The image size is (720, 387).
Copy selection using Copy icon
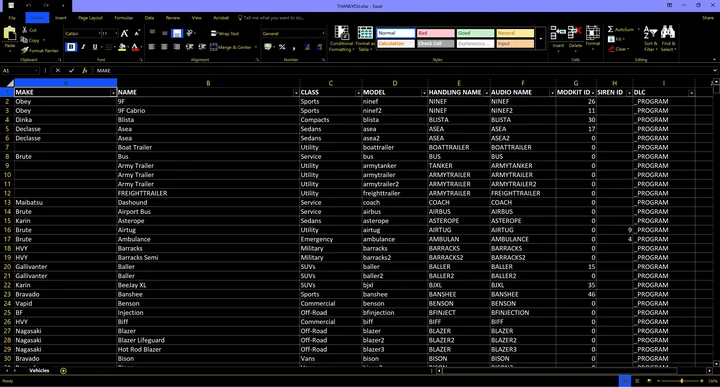tap(24, 40)
